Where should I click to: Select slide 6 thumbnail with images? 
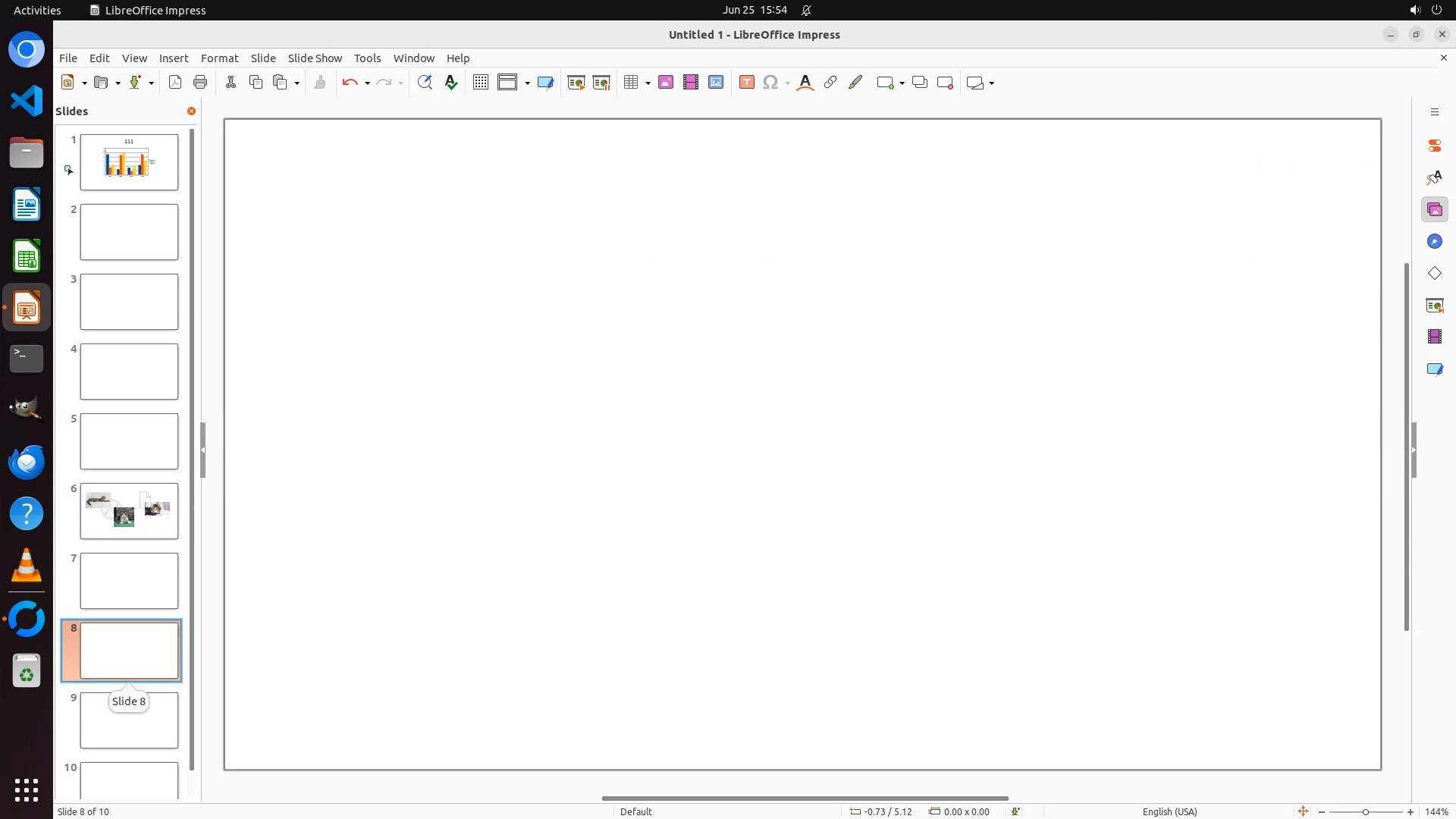tap(129, 511)
